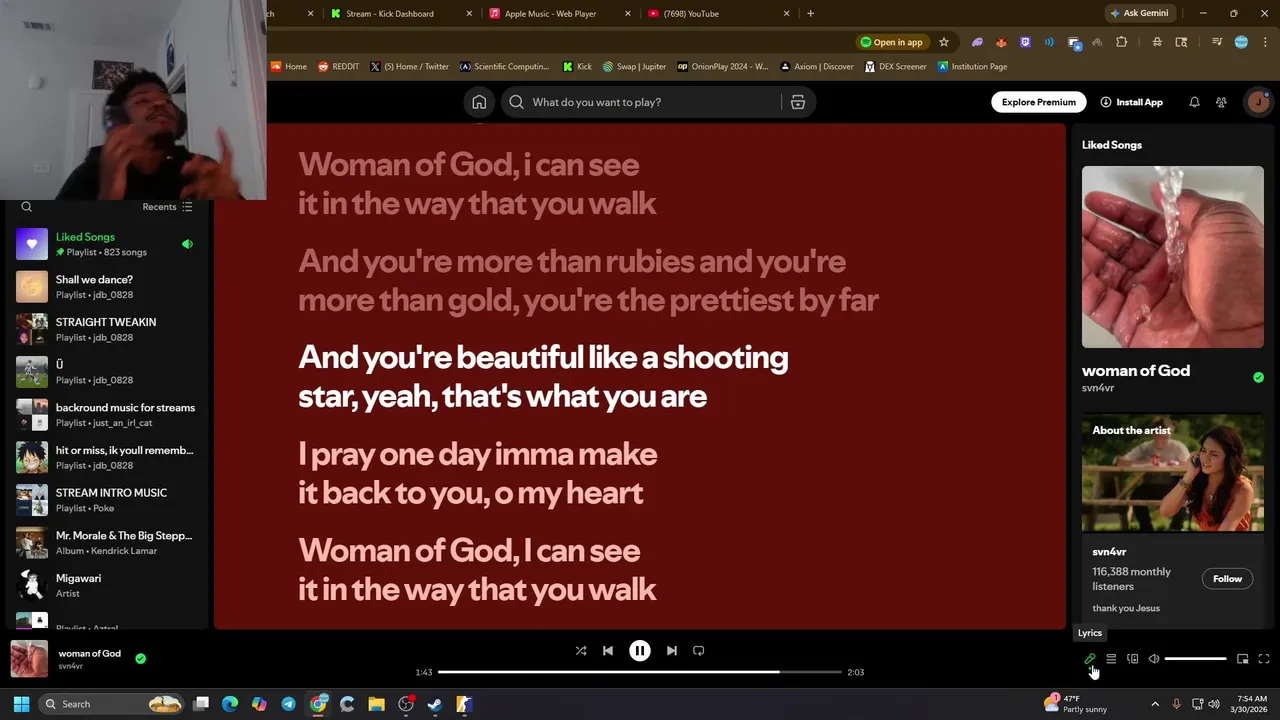Open STREAM INTRO MUSIC playlist
The height and width of the screenshot is (720, 1280).
105,500
